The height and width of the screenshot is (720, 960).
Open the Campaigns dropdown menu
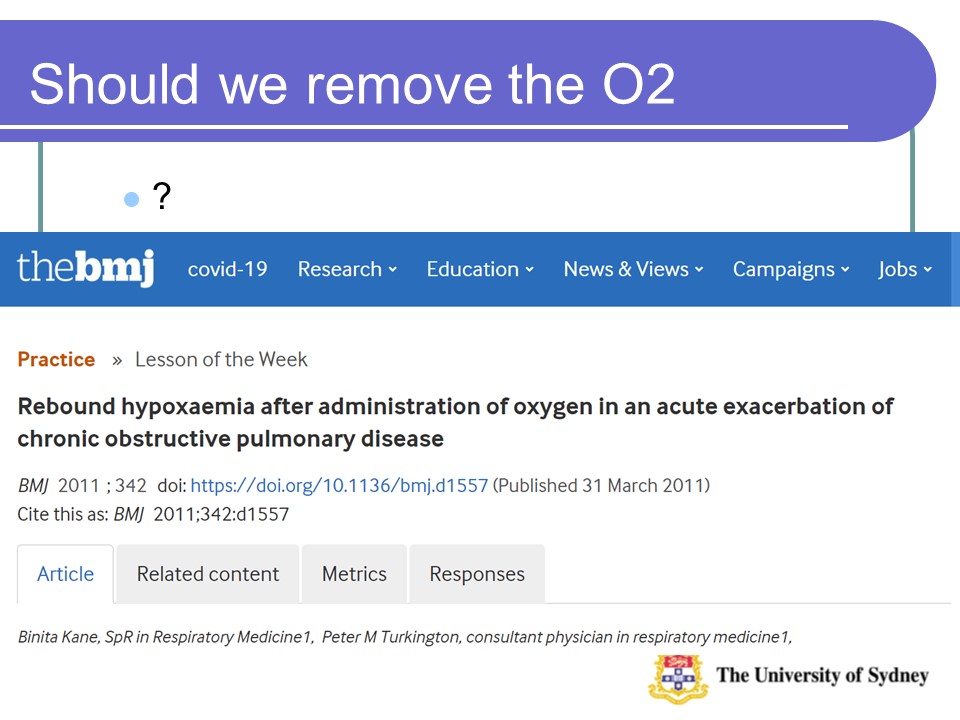tap(791, 269)
